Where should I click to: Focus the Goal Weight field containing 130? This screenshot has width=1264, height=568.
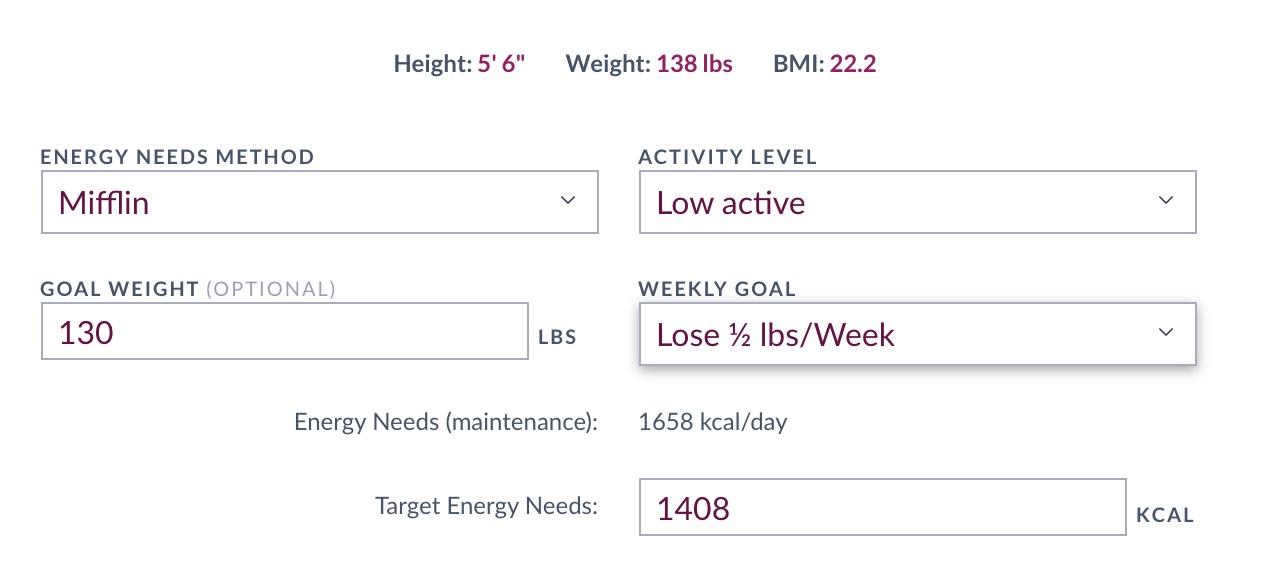[x=285, y=331]
